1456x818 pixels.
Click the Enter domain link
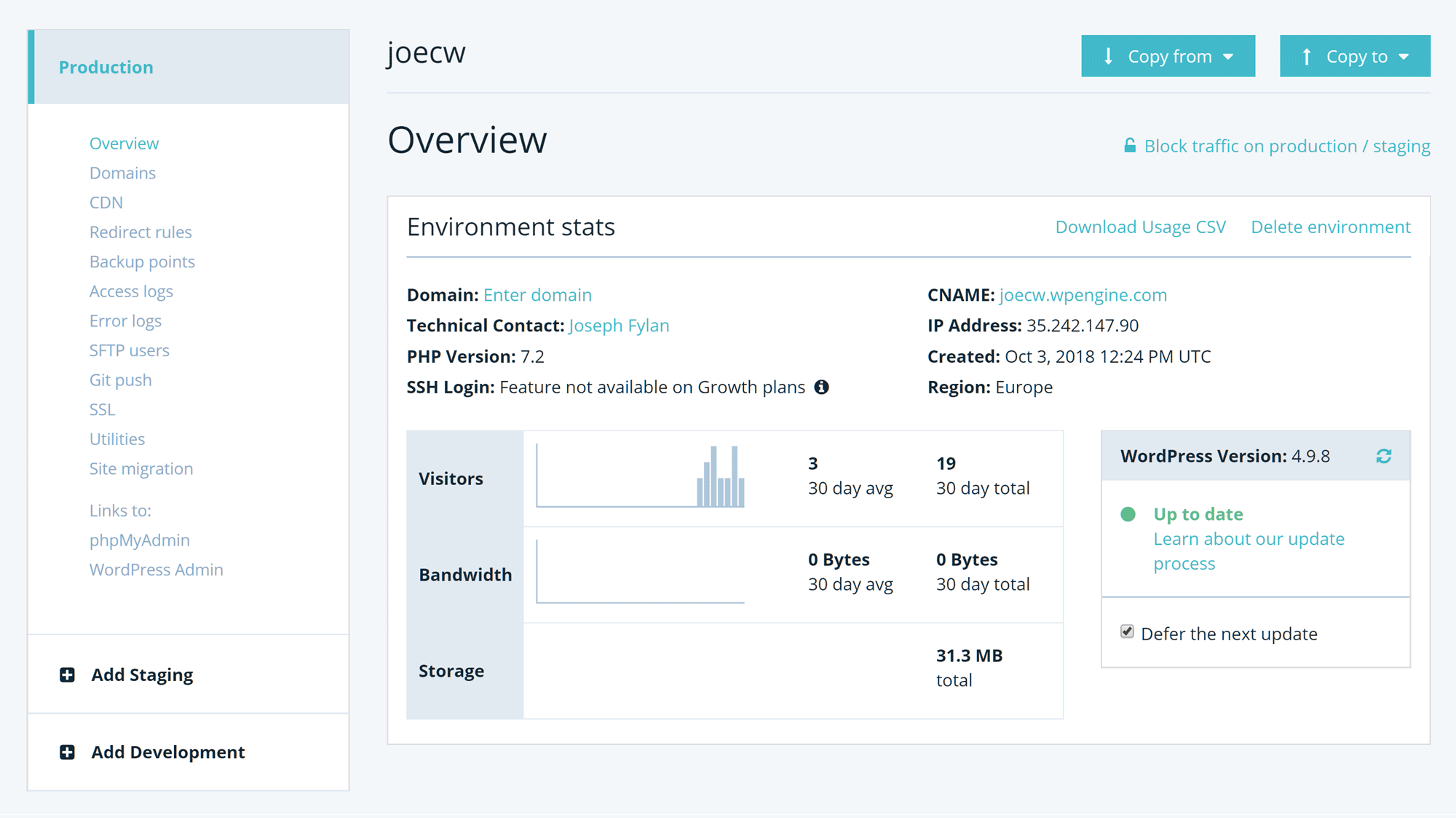point(537,295)
